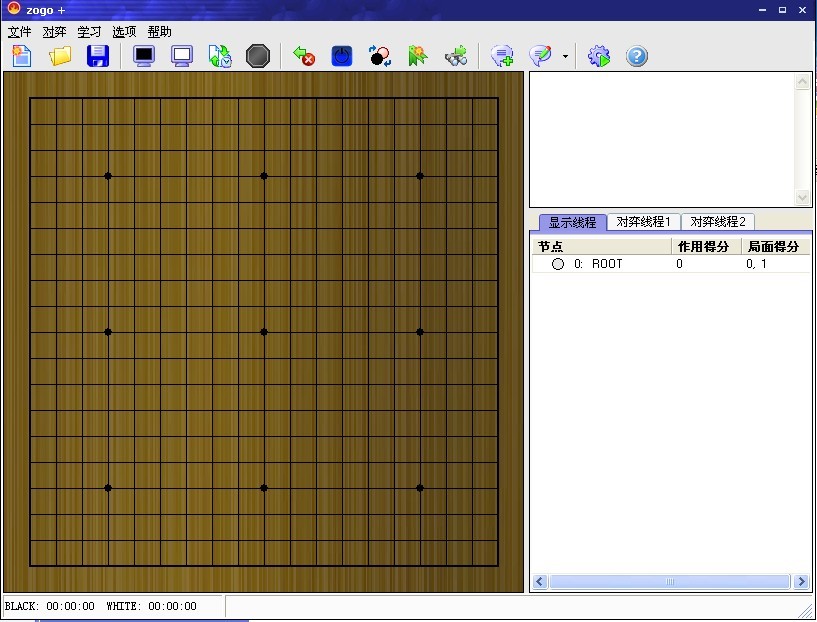Click the swap stone colors icon
This screenshot has height=622, width=817.
pos(379,56)
